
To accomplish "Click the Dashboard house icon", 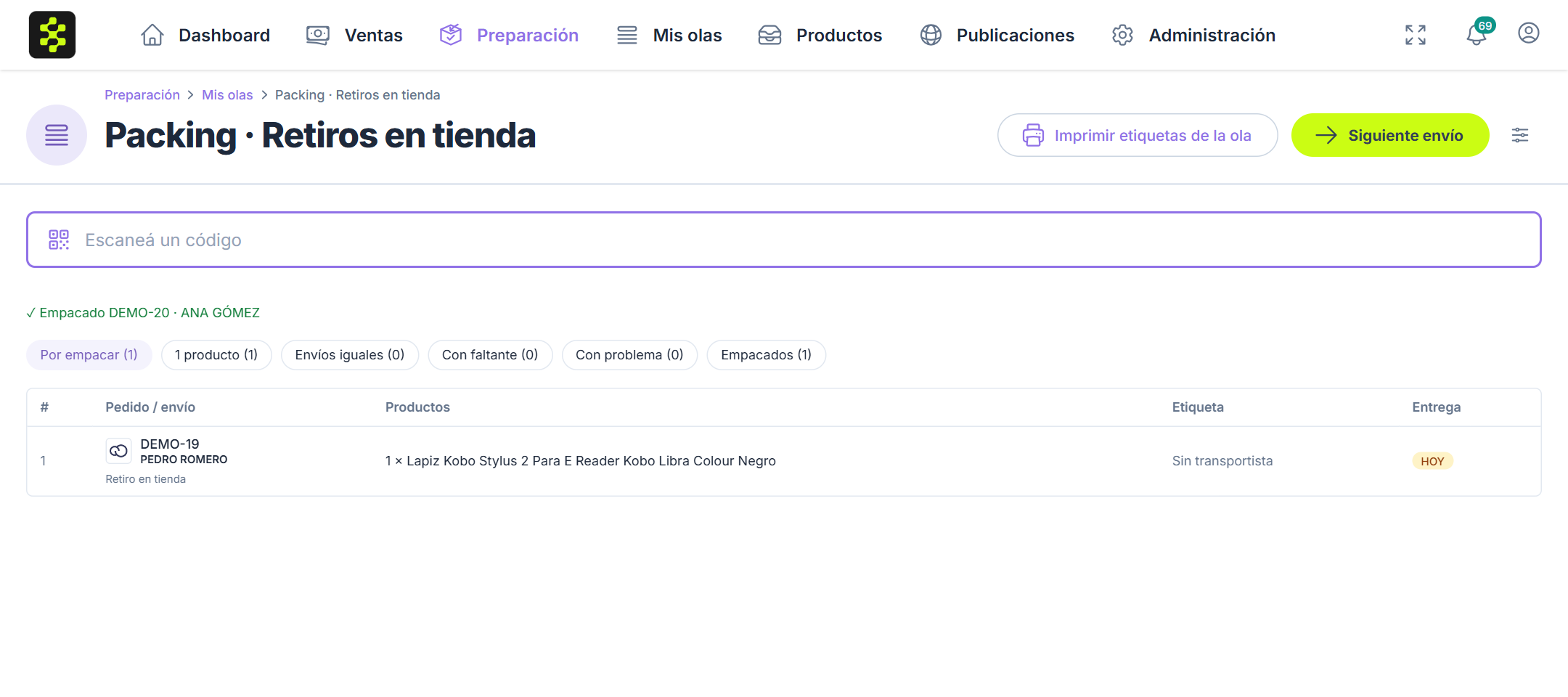I will 152,35.
